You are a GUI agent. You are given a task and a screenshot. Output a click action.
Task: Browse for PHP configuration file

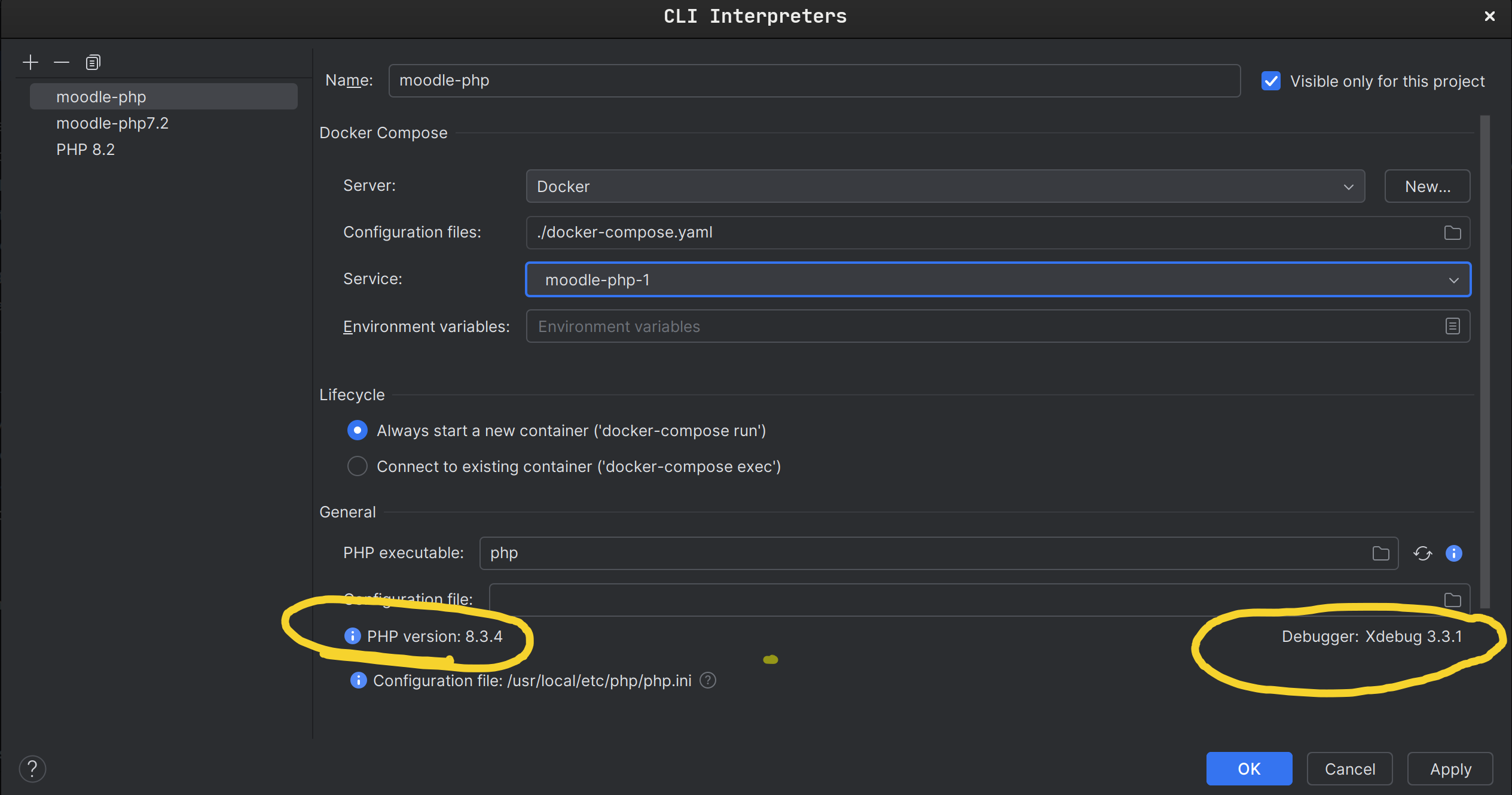coord(1452,600)
